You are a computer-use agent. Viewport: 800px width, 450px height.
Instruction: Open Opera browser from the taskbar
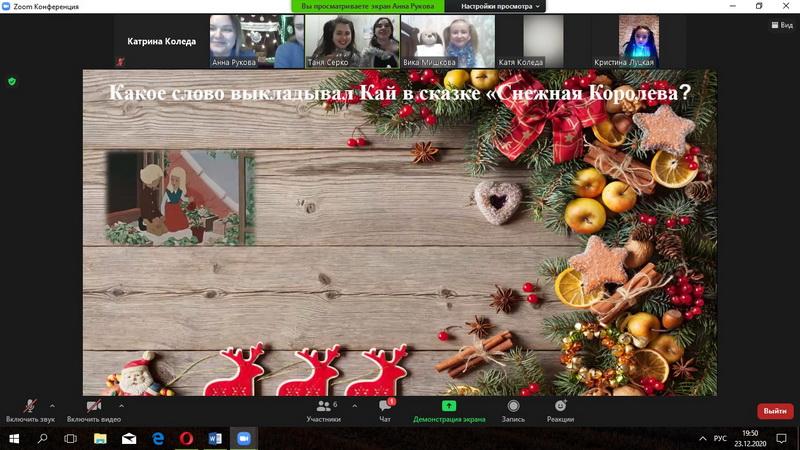(x=186, y=438)
